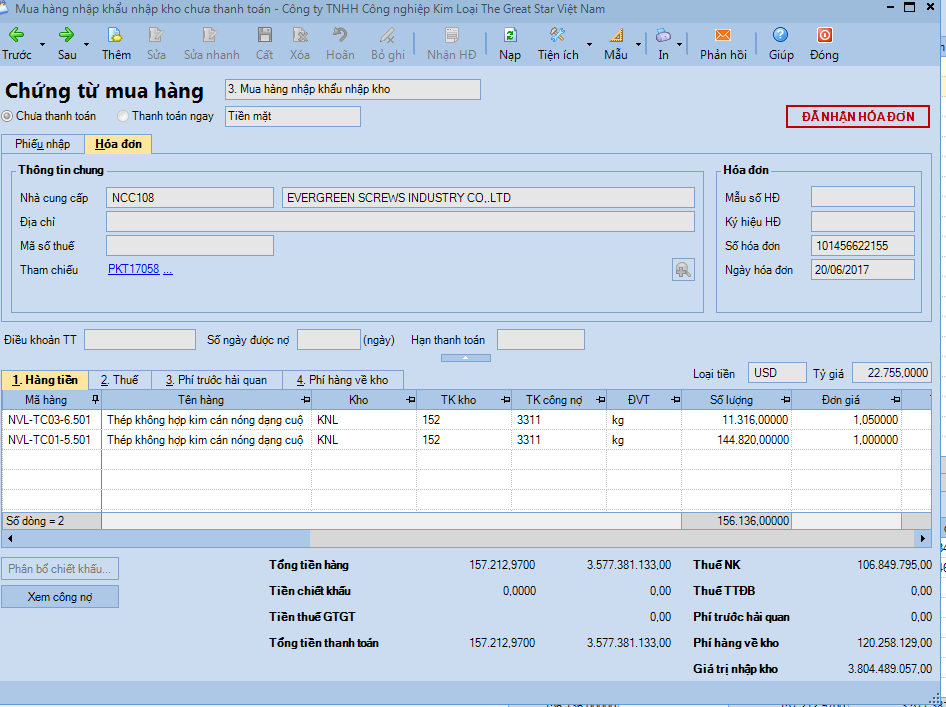Select the Chưa thanh toán radio button
946x707 pixels.
(x=8, y=116)
